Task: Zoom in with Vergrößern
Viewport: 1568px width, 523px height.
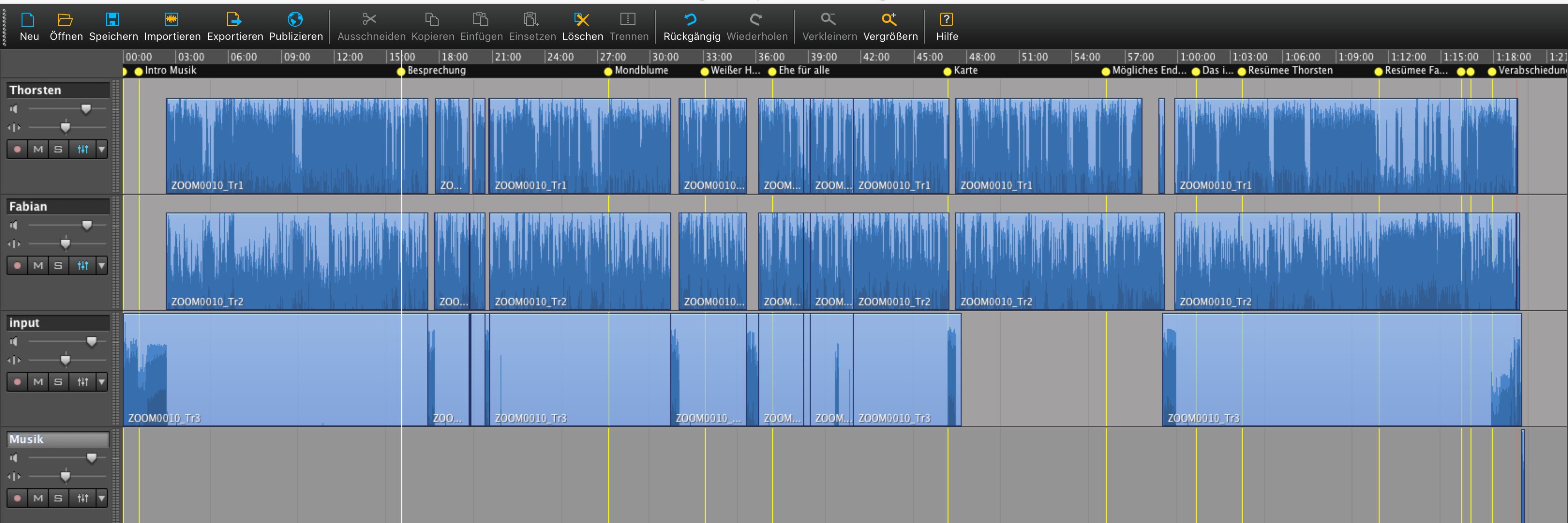Action: click(890, 27)
